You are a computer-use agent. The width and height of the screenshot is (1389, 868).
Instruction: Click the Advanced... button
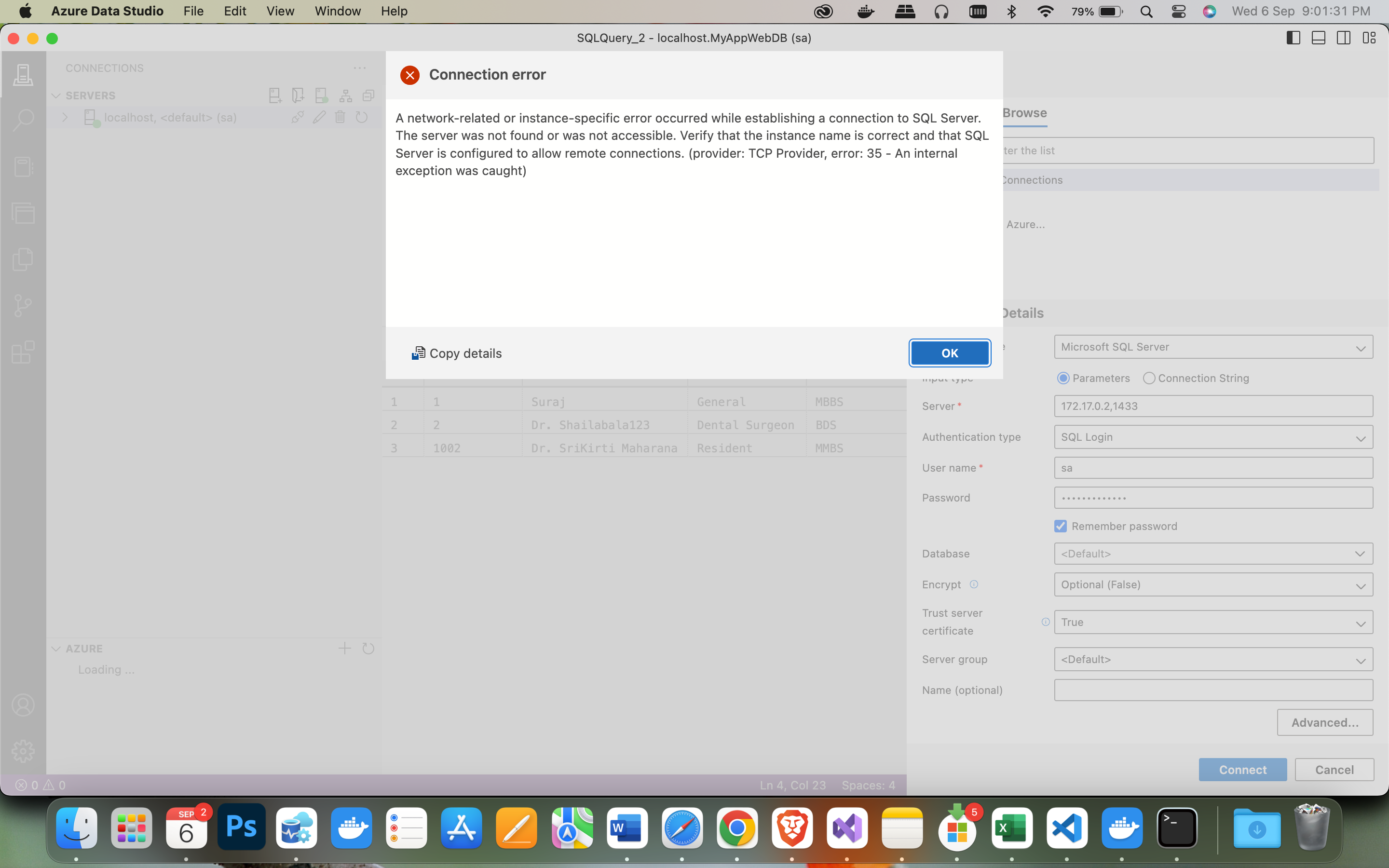click(x=1324, y=722)
